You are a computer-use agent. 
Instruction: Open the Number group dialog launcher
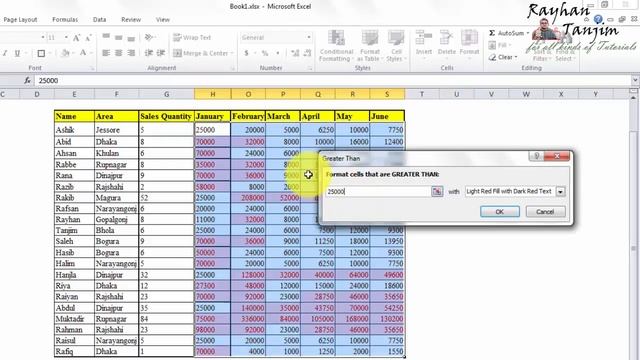click(x=310, y=68)
